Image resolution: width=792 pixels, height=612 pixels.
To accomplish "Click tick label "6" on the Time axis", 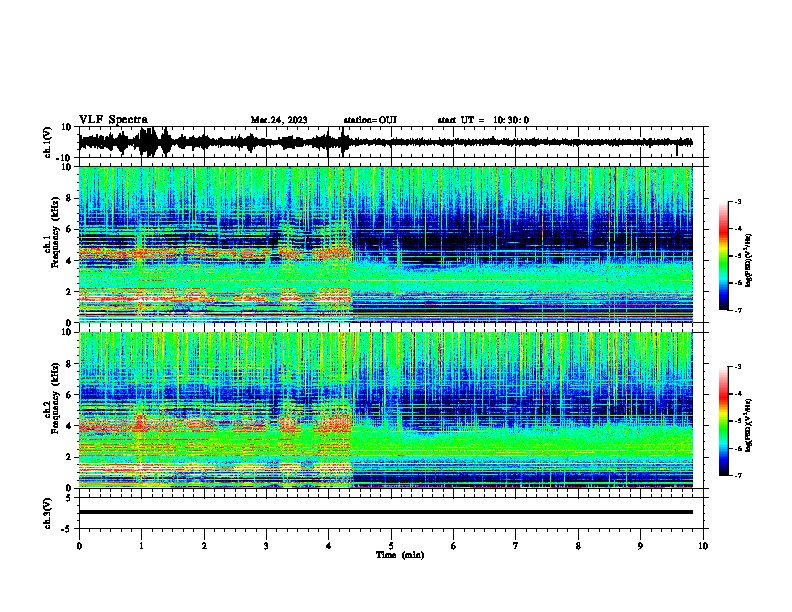I will pyautogui.click(x=454, y=546).
